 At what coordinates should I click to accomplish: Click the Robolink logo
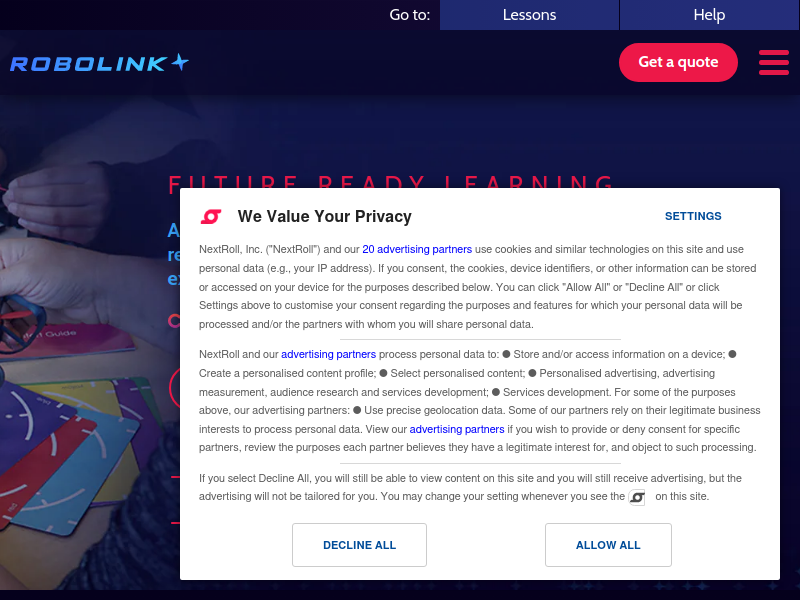click(x=99, y=62)
